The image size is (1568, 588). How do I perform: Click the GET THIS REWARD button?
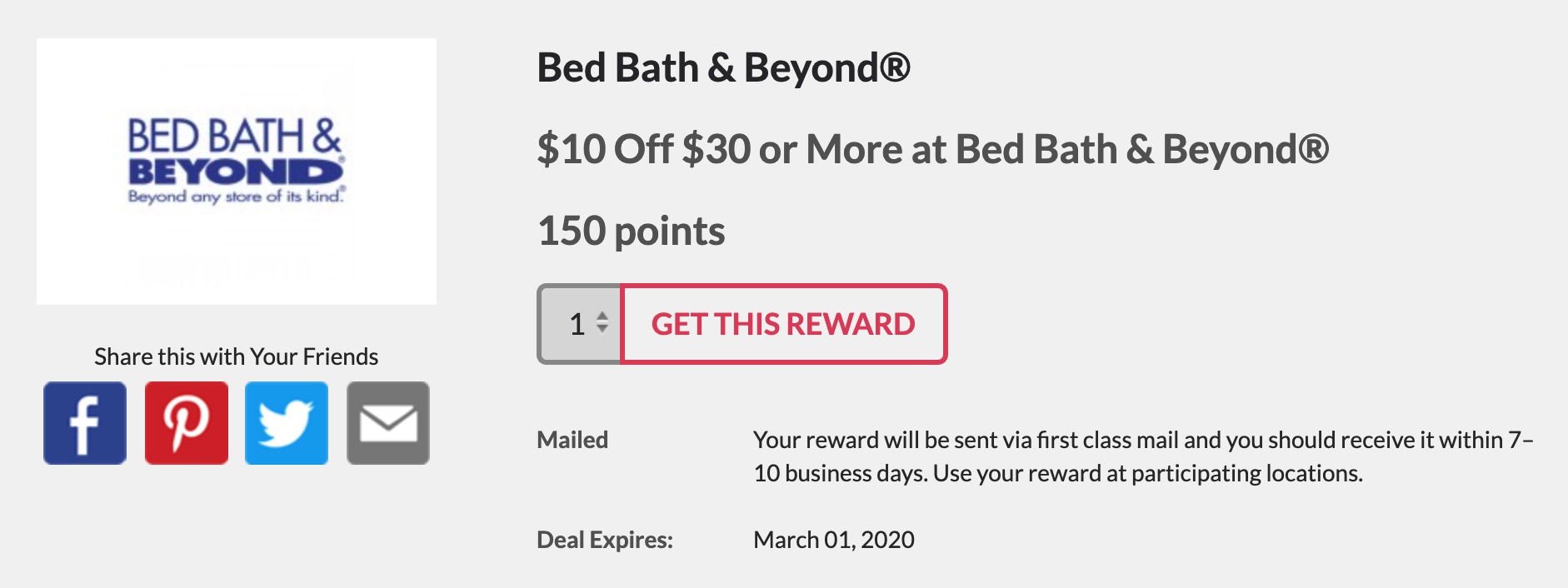(x=784, y=325)
